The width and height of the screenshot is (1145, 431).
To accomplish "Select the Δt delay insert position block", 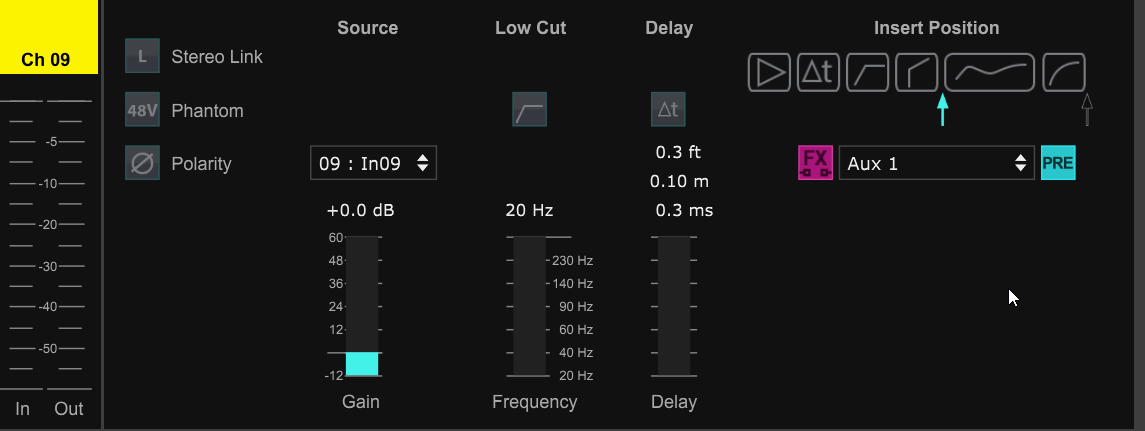I will click(819, 72).
